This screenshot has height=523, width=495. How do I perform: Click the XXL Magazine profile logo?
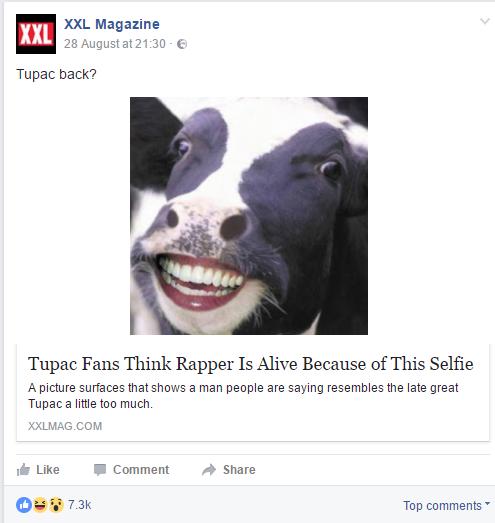click(36, 34)
